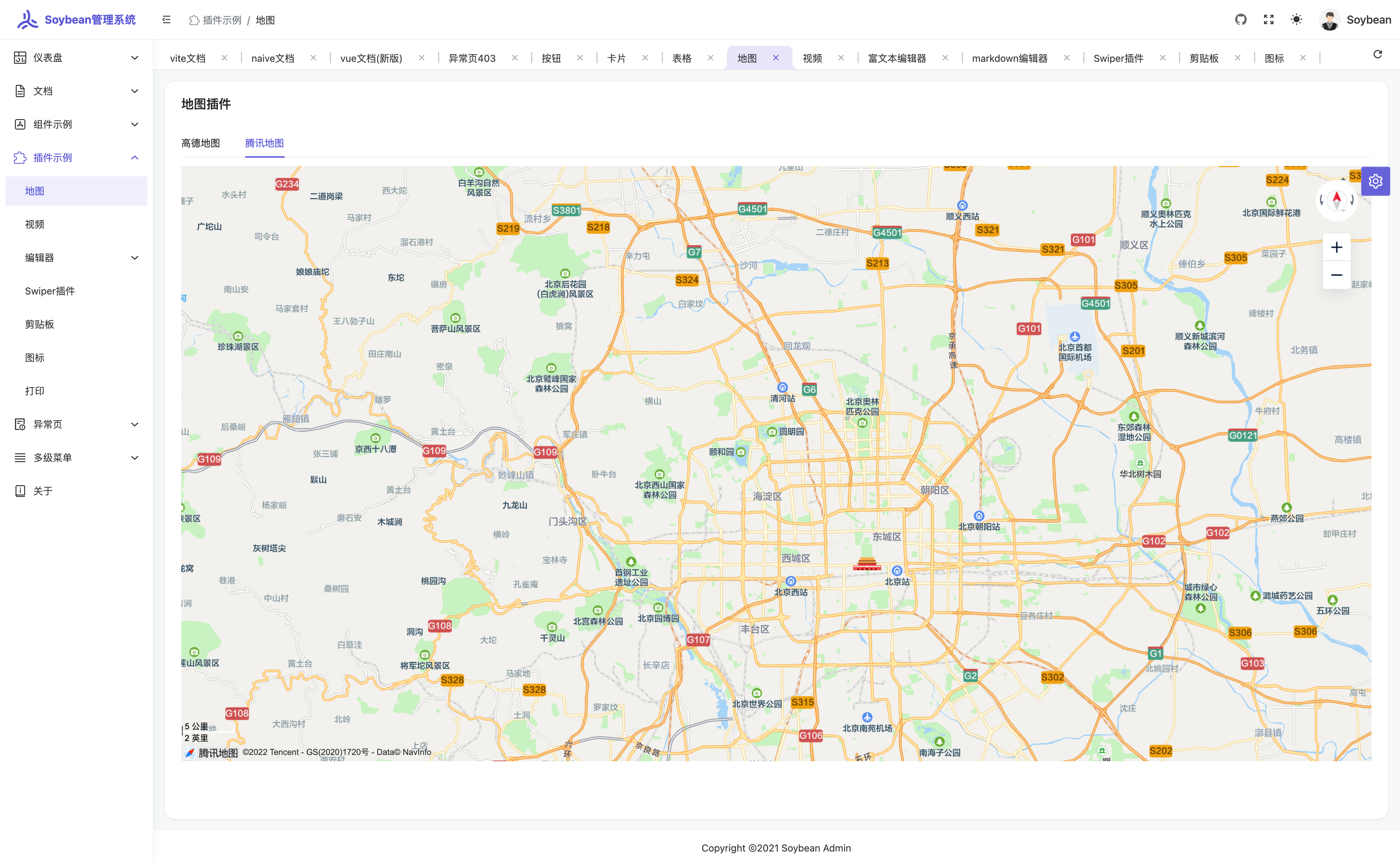The image size is (1400, 864).
Task: Select the 腾讯地图 map tab
Action: tap(265, 143)
